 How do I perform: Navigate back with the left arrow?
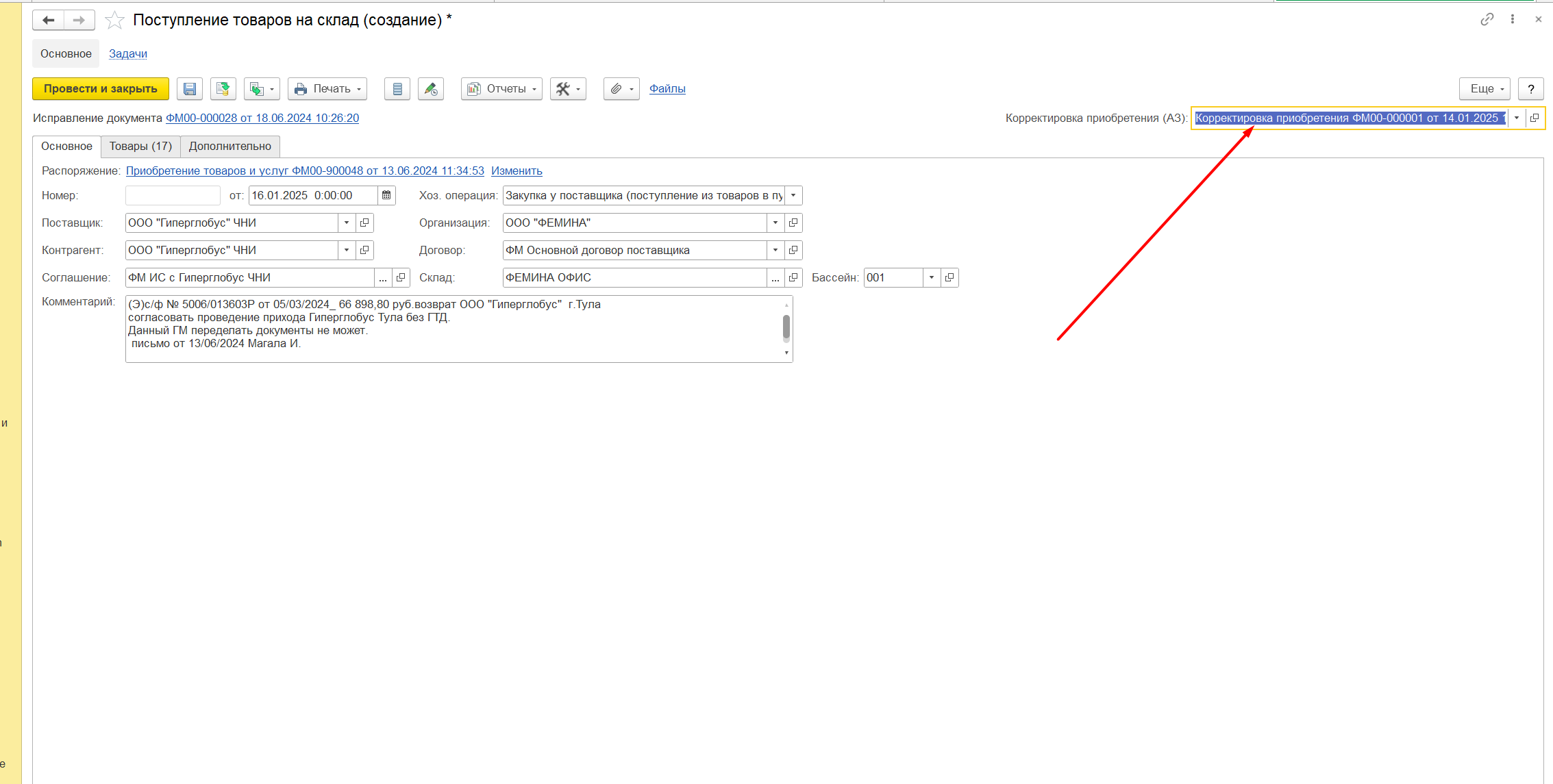49,21
